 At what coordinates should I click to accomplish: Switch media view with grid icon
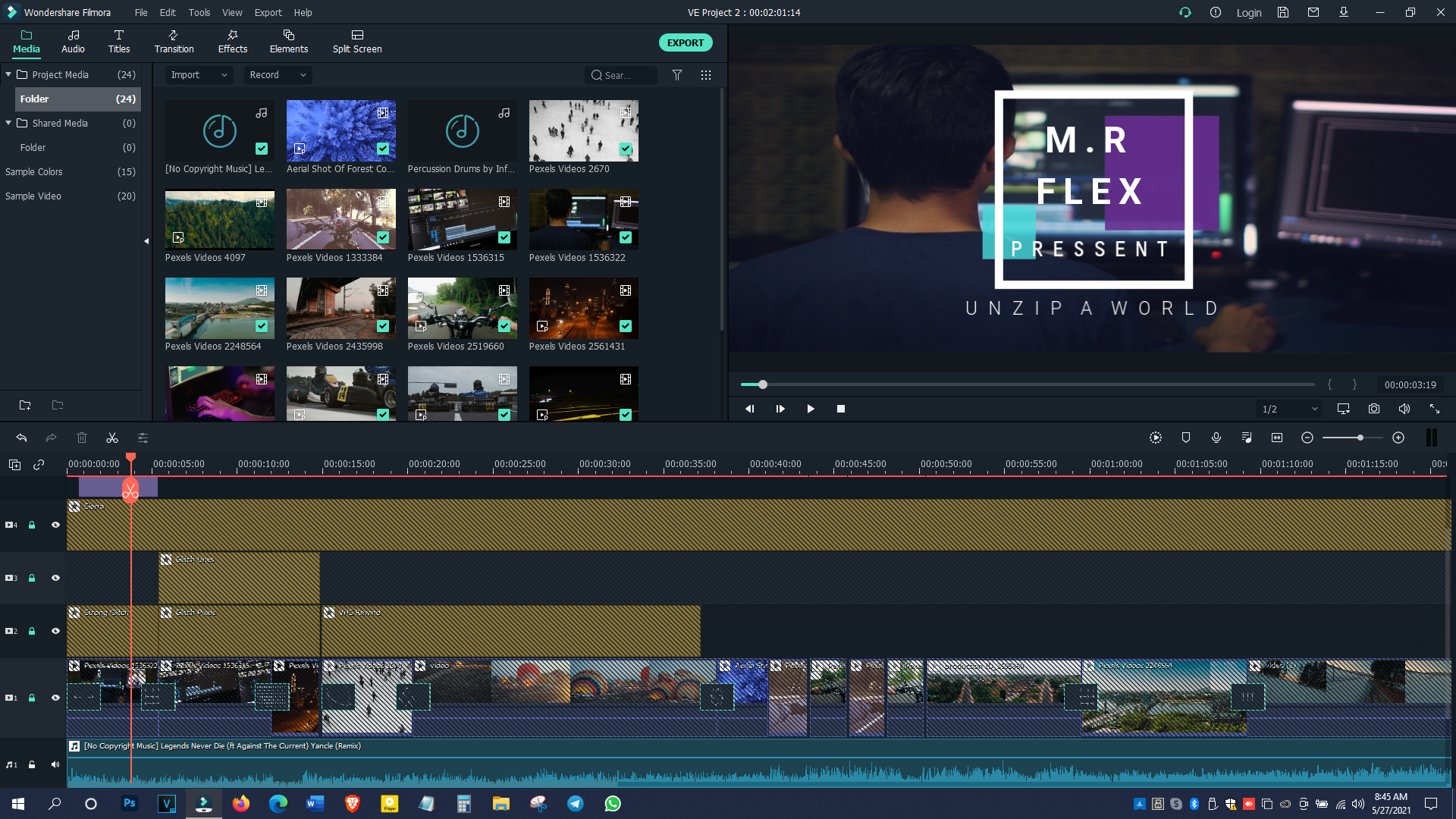706,75
